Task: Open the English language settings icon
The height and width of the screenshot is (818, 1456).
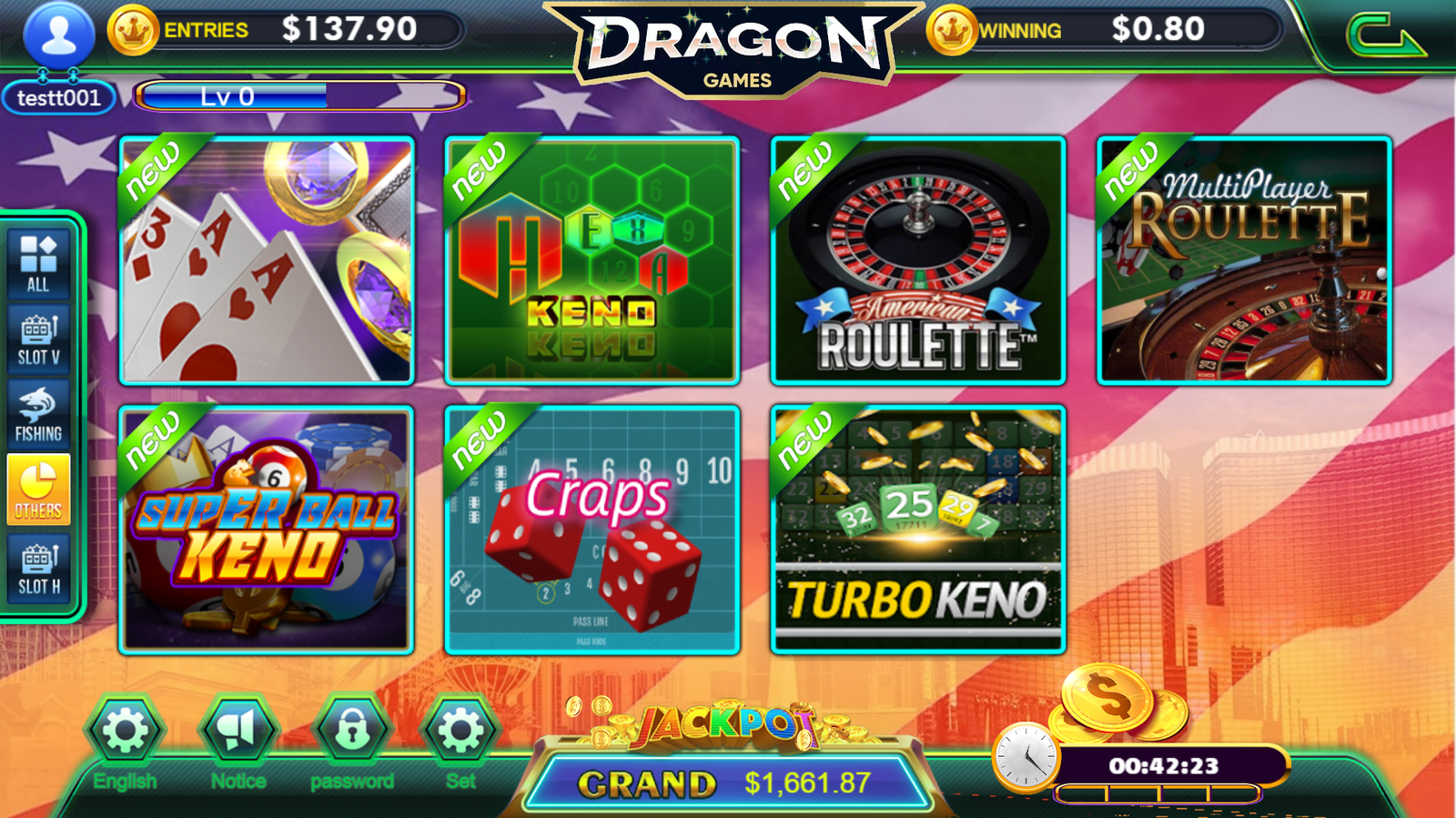Action: click(x=125, y=731)
